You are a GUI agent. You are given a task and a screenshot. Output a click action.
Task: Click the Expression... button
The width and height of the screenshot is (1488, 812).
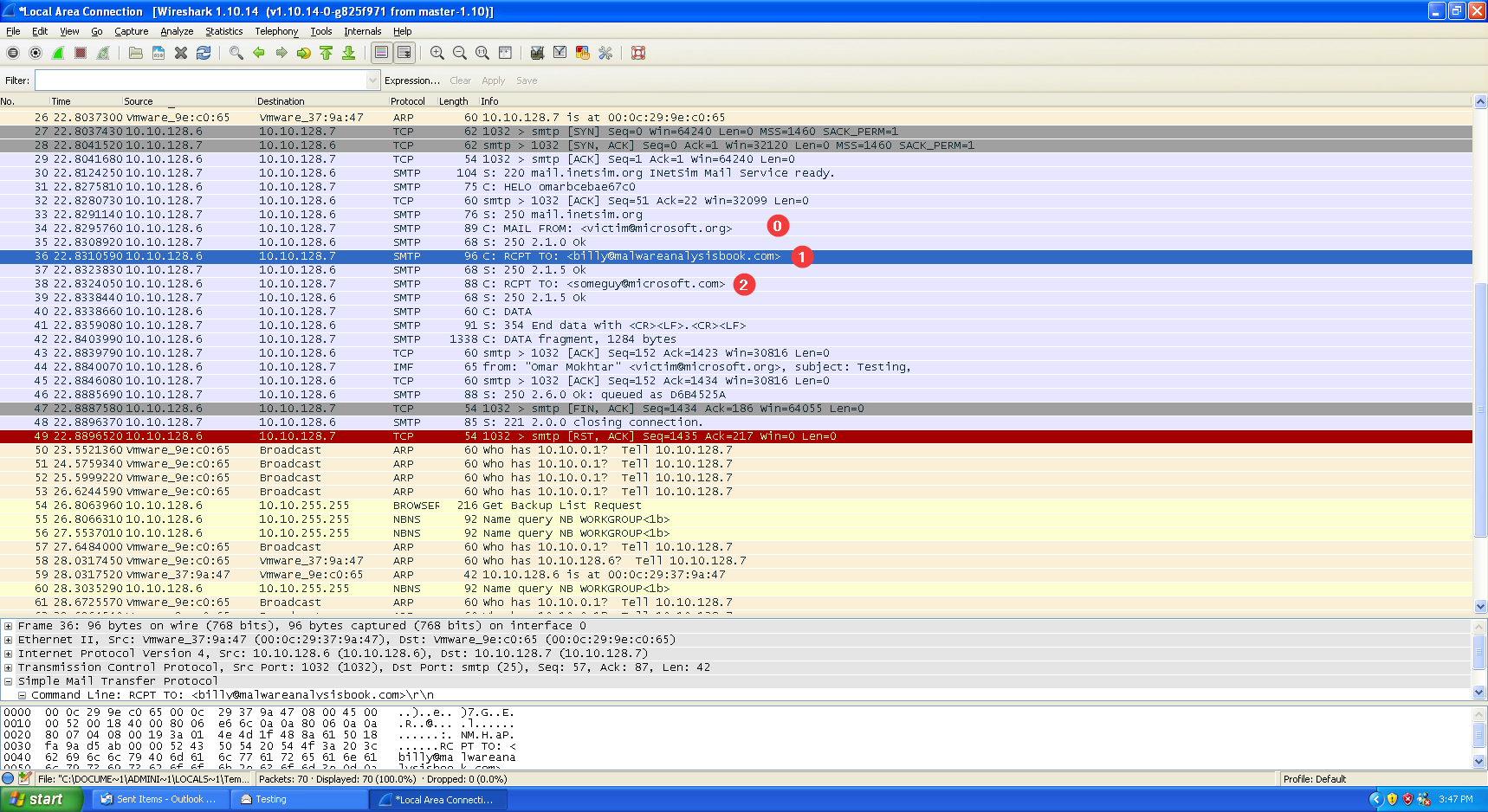tap(412, 81)
